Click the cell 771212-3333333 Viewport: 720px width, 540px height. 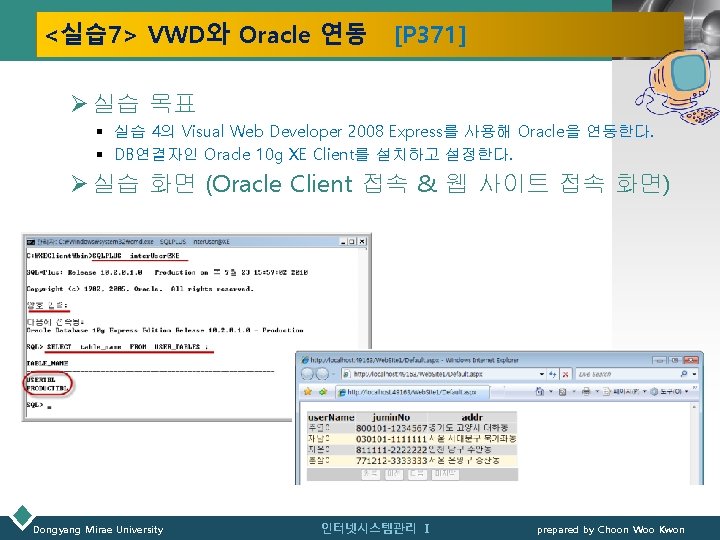[391, 461]
